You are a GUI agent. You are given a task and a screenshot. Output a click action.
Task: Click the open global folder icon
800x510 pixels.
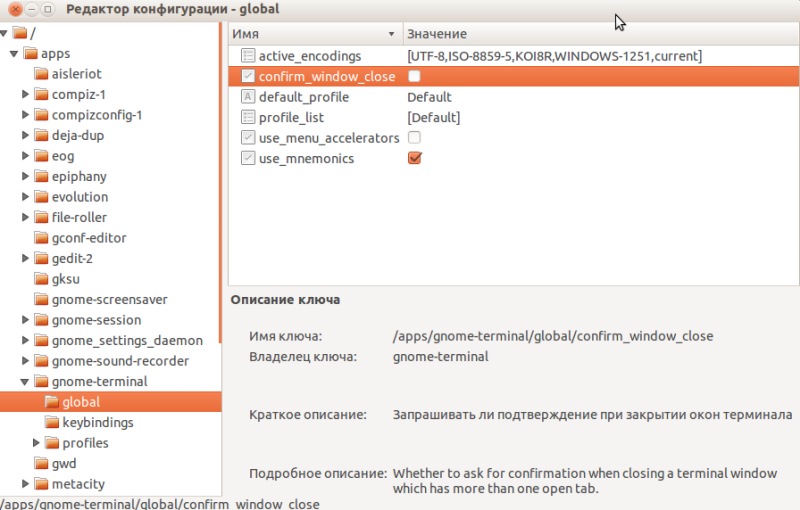click(x=52, y=402)
